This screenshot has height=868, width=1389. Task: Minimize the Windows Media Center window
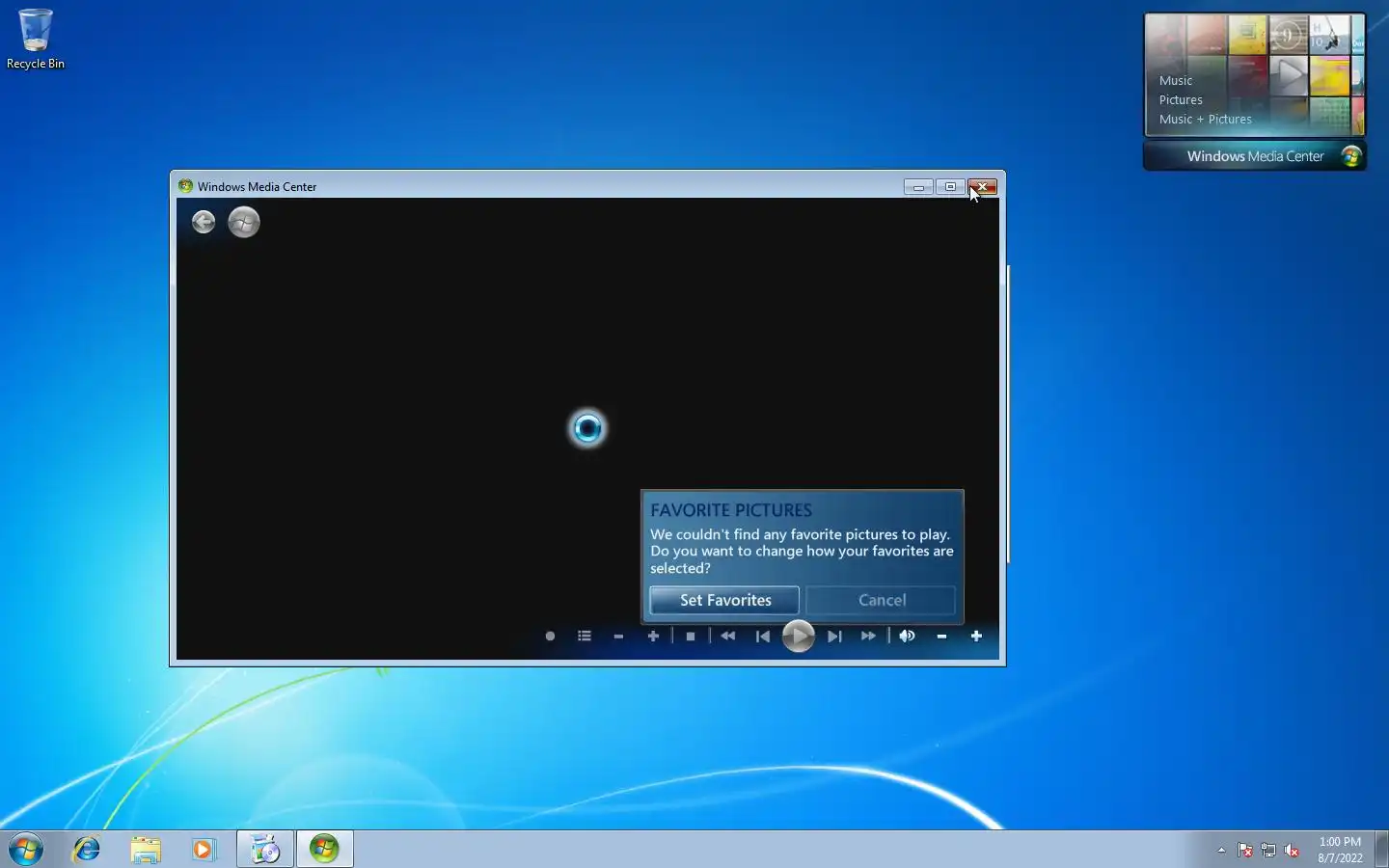[918, 187]
